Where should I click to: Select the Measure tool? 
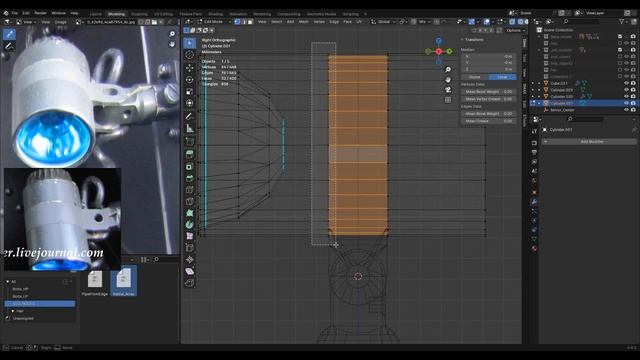coord(190,128)
